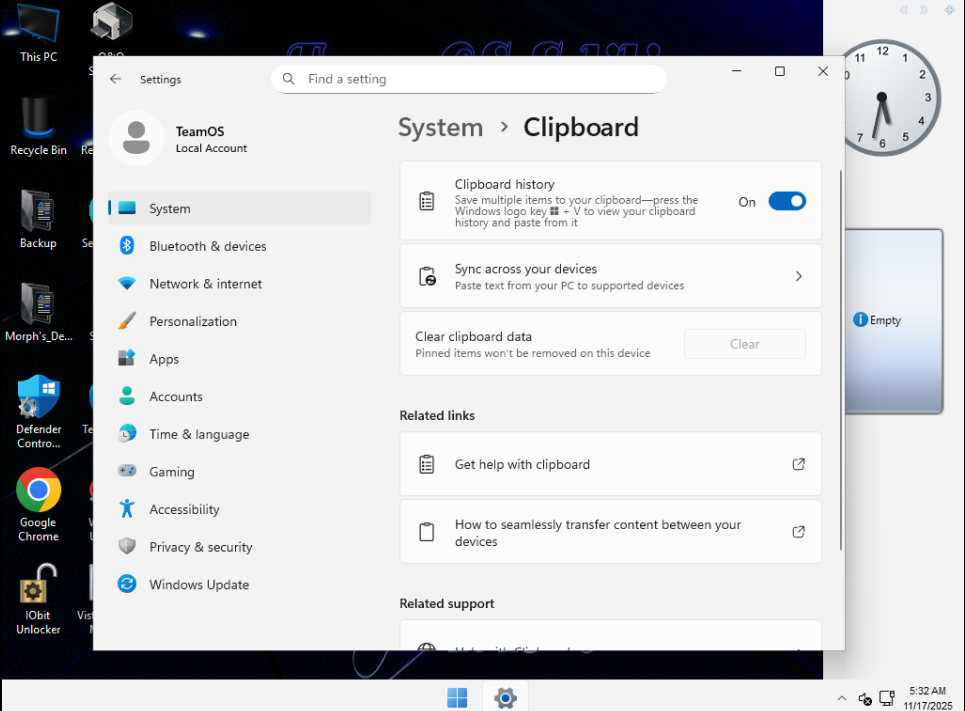Click the back arrow in Settings
Viewport: 965px width, 711px height.
[116, 79]
